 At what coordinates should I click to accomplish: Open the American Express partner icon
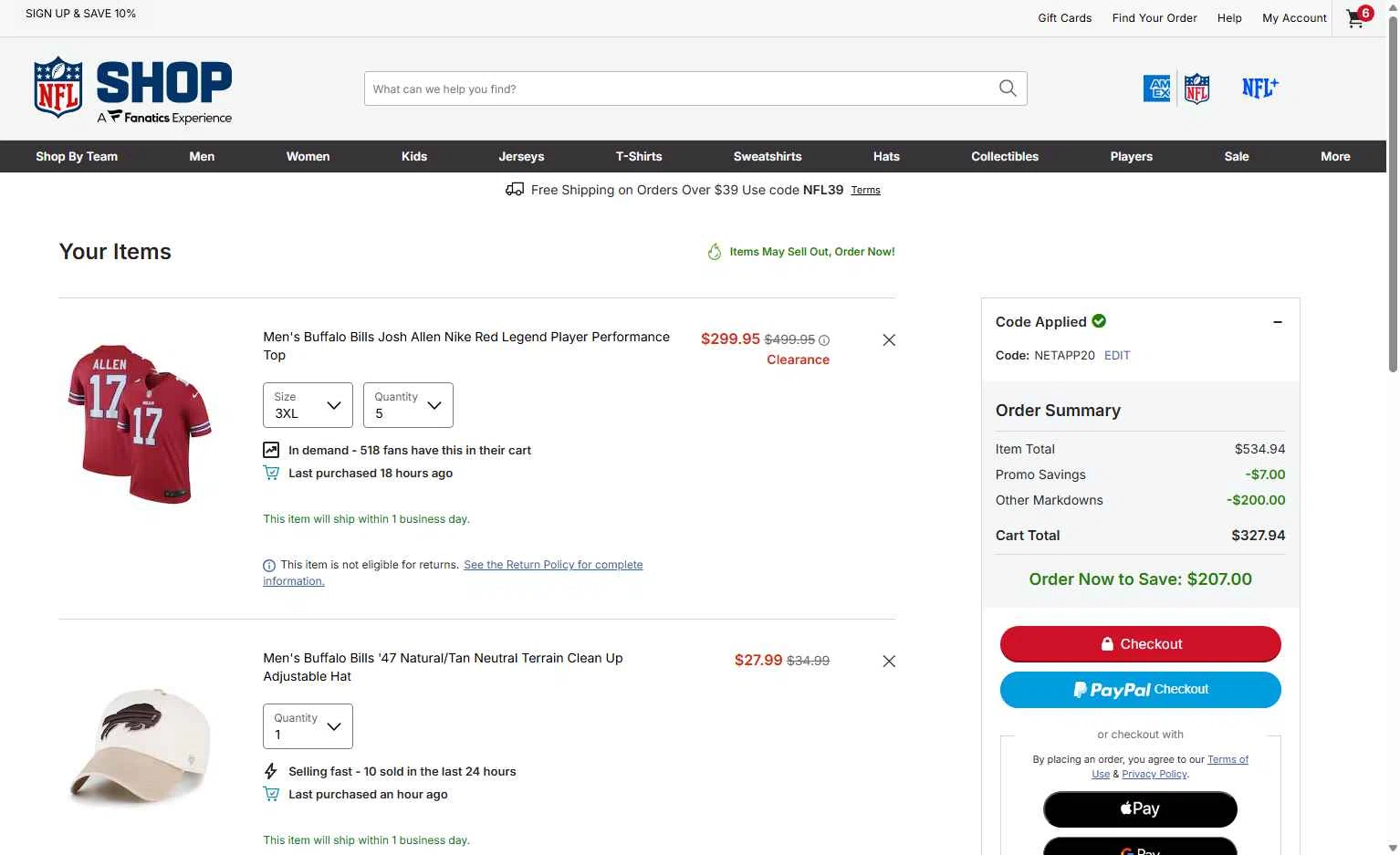click(x=1156, y=89)
